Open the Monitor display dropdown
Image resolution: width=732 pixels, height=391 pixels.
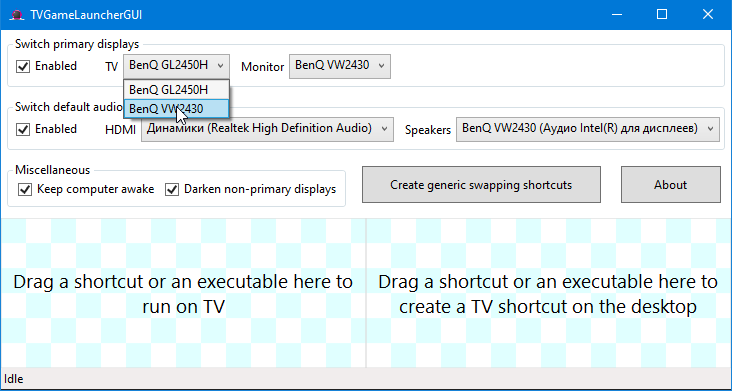[x=340, y=66]
